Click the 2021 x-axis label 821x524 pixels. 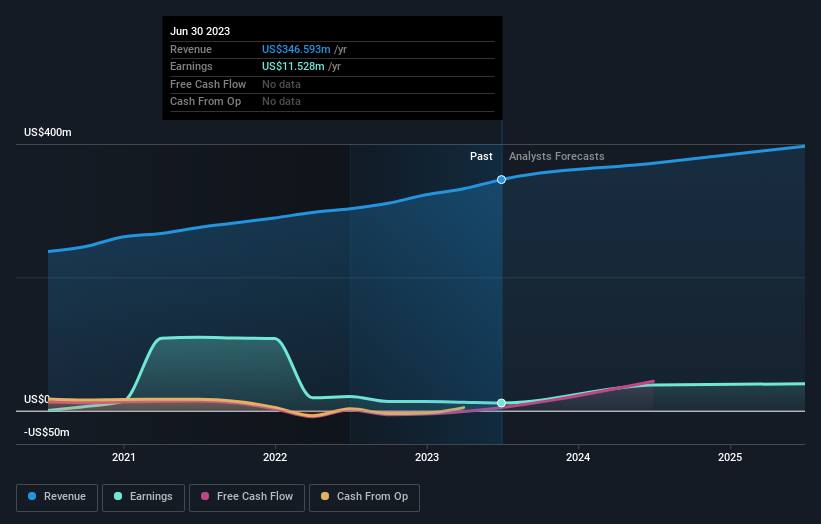pos(124,458)
